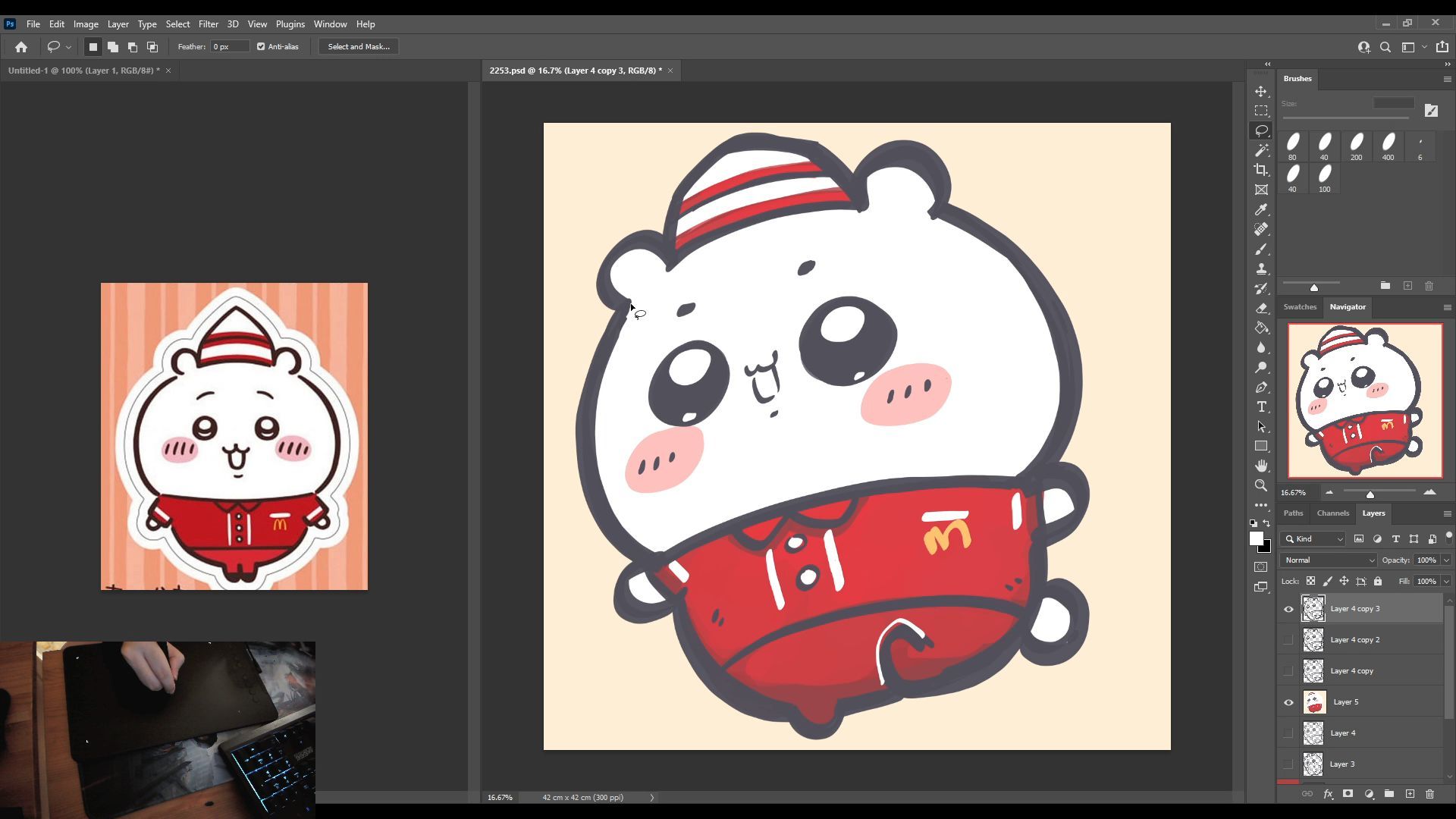Click foreground color swatch
1456x819 pixels.
tap(1256, 538)
